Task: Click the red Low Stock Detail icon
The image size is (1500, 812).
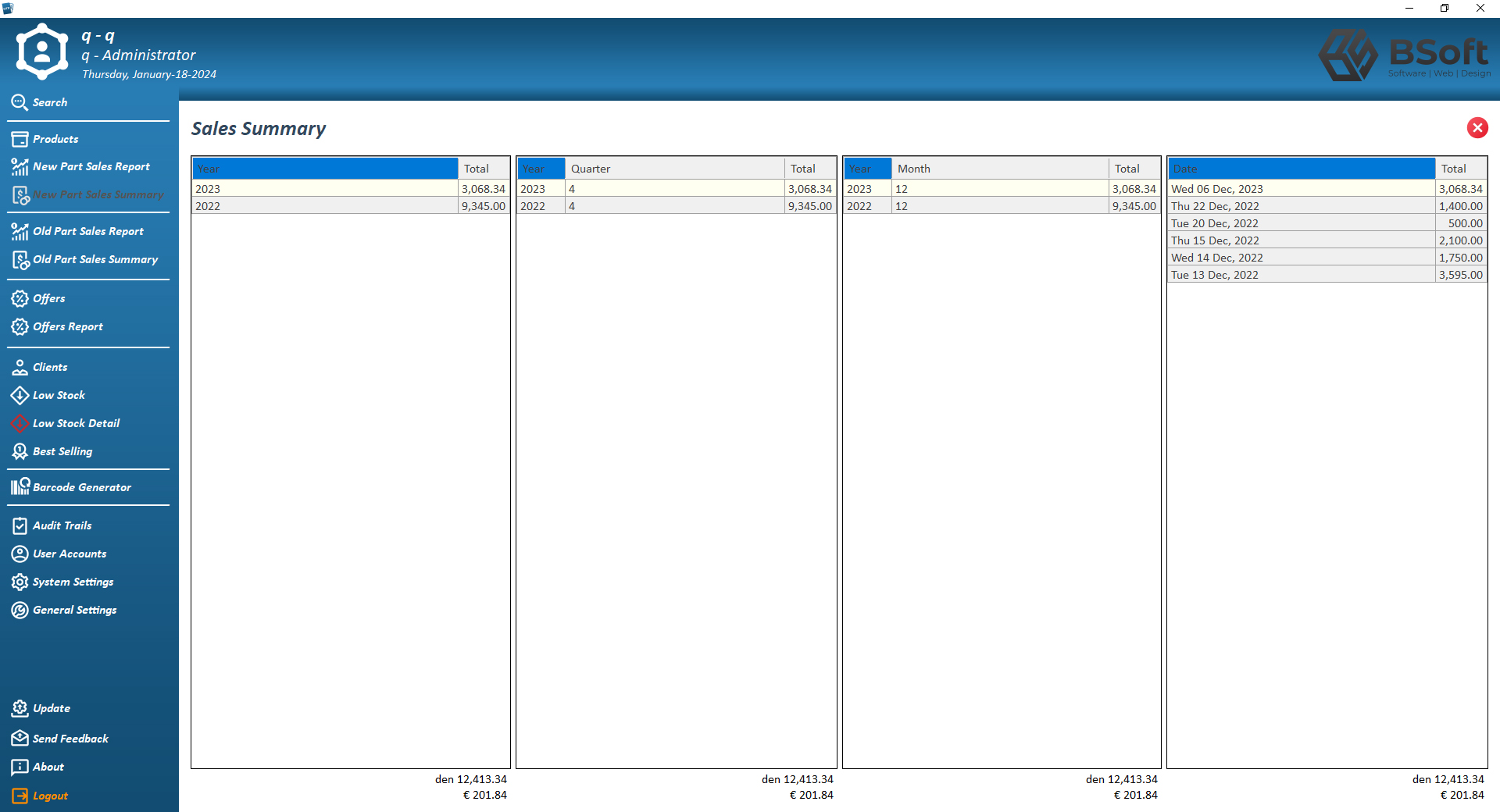Action: pyautogui.click(x=20, y=423)
